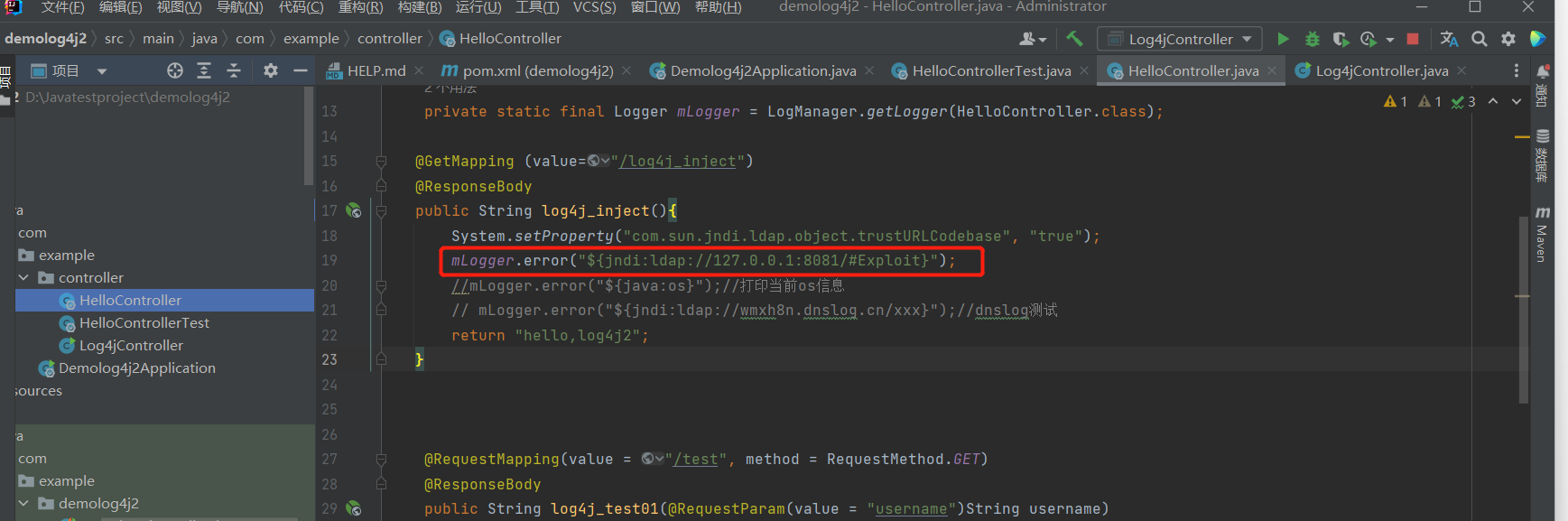Expand all nodes in the project panel

click(x=204, y=70)
